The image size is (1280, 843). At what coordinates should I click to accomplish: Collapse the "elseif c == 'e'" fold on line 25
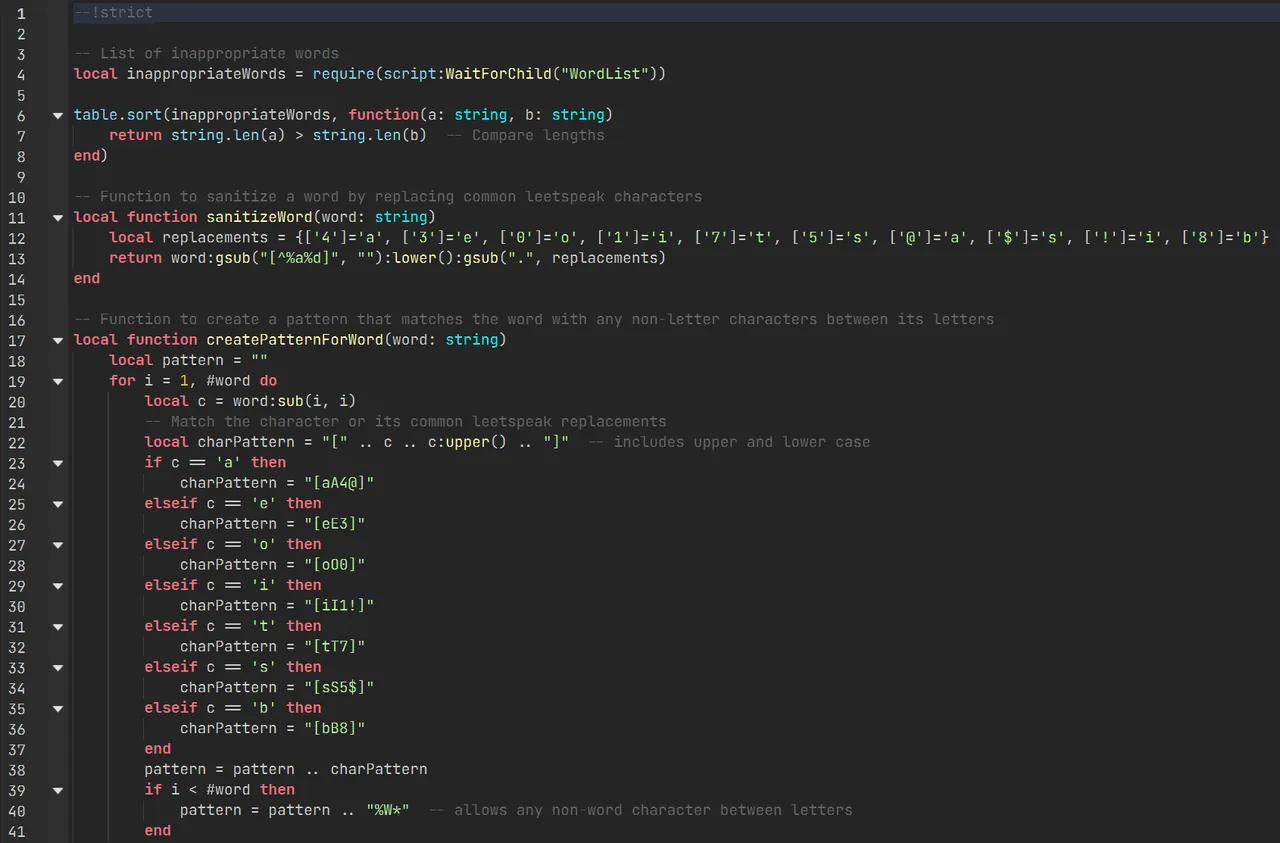(x=58, y=504)
